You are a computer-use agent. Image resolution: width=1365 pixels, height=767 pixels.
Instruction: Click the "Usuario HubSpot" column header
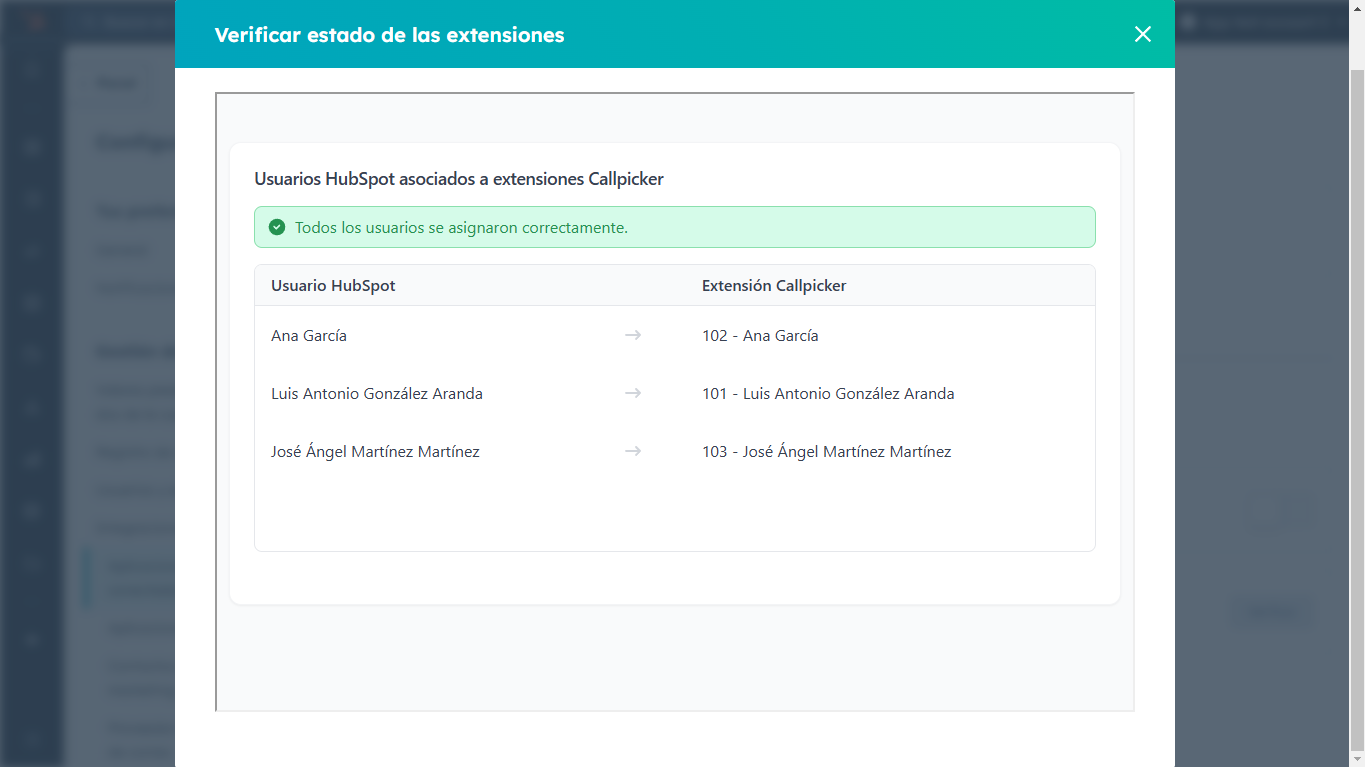coord(333,285)
